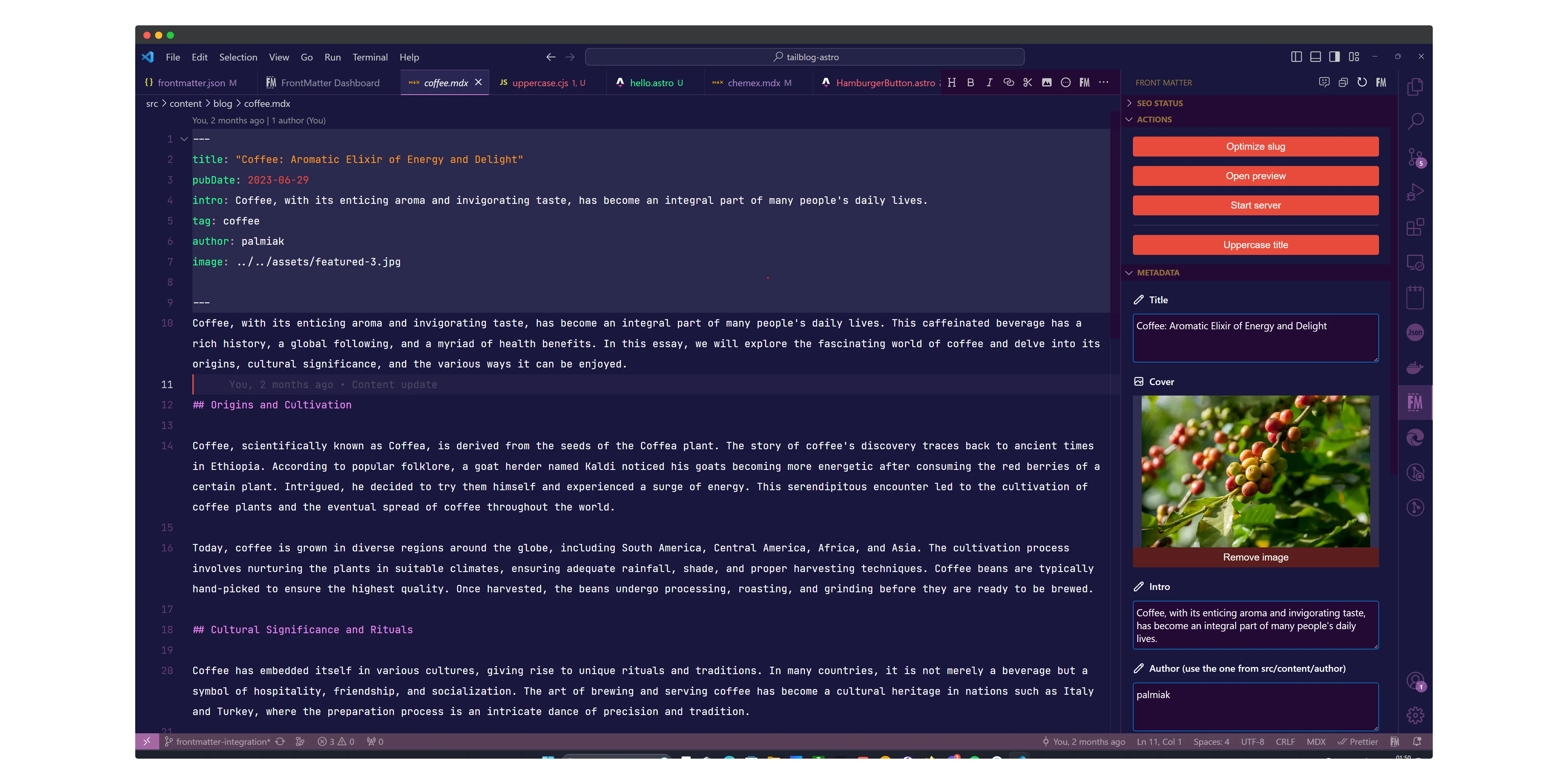1568x784 pixels.
Task: Toggle the primary side bar layout icon
Action: (1296, 56)
